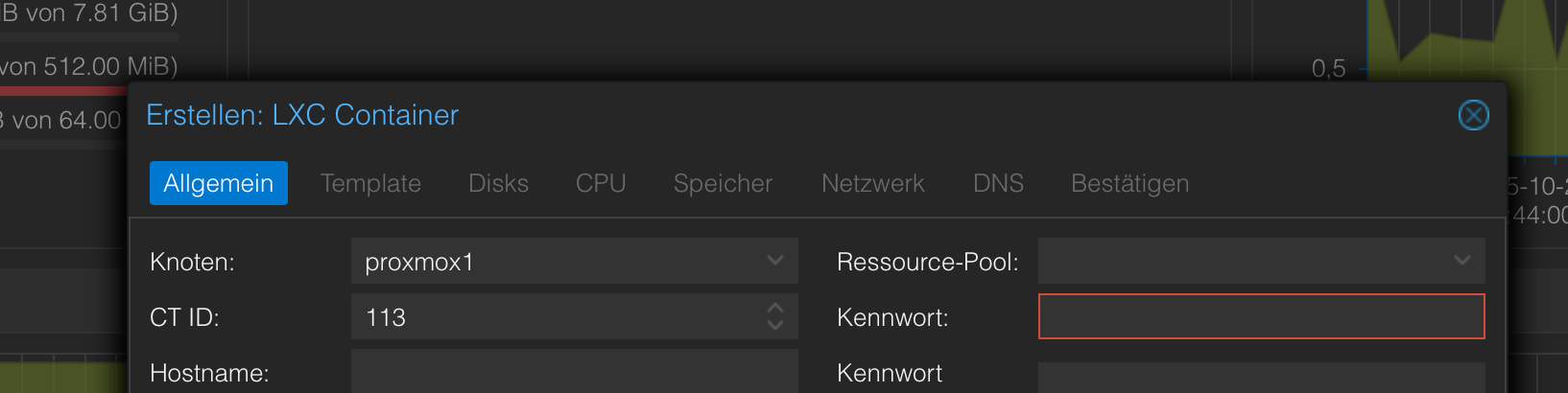Expand the Knoten dropdown arrow

(775, 261)
